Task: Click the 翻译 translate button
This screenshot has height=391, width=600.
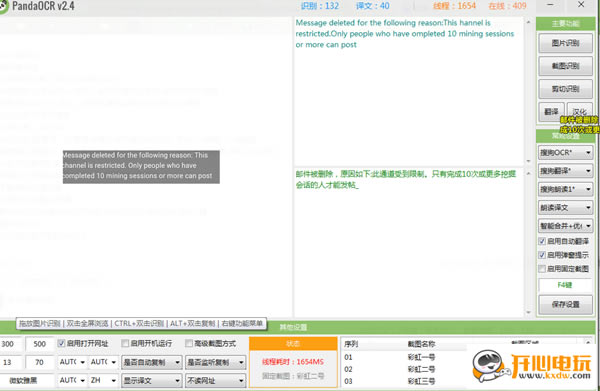Action: pos(551,112)
